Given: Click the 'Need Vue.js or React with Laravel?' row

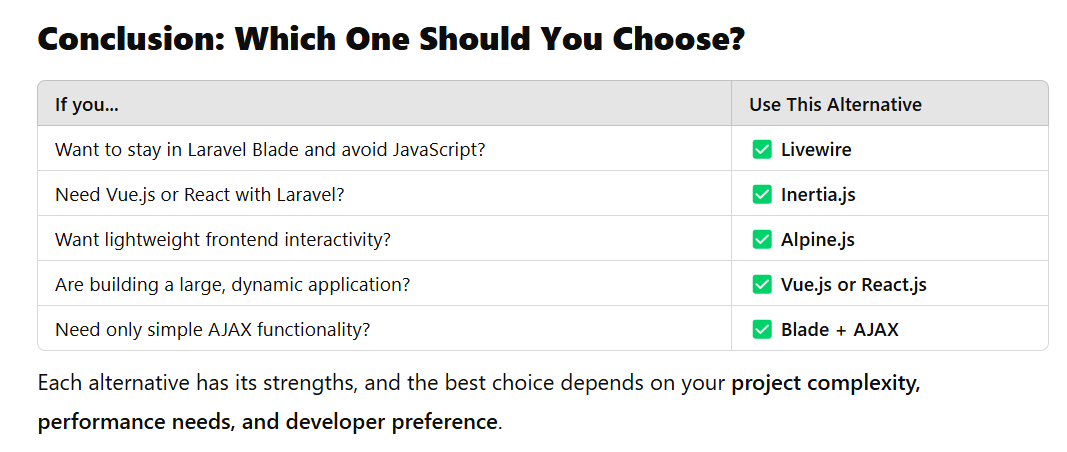Looking at the screenshot, I should coord(199,195).
